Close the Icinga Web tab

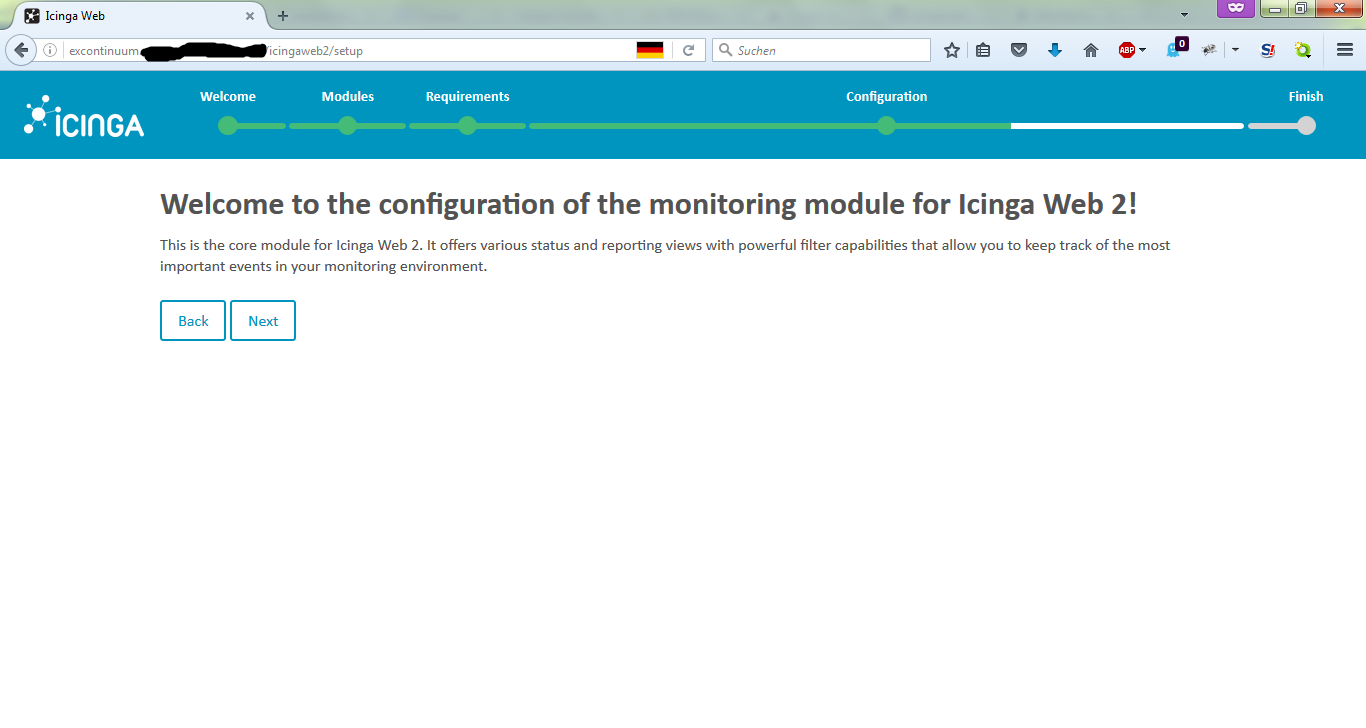click(x=250, y=16)
